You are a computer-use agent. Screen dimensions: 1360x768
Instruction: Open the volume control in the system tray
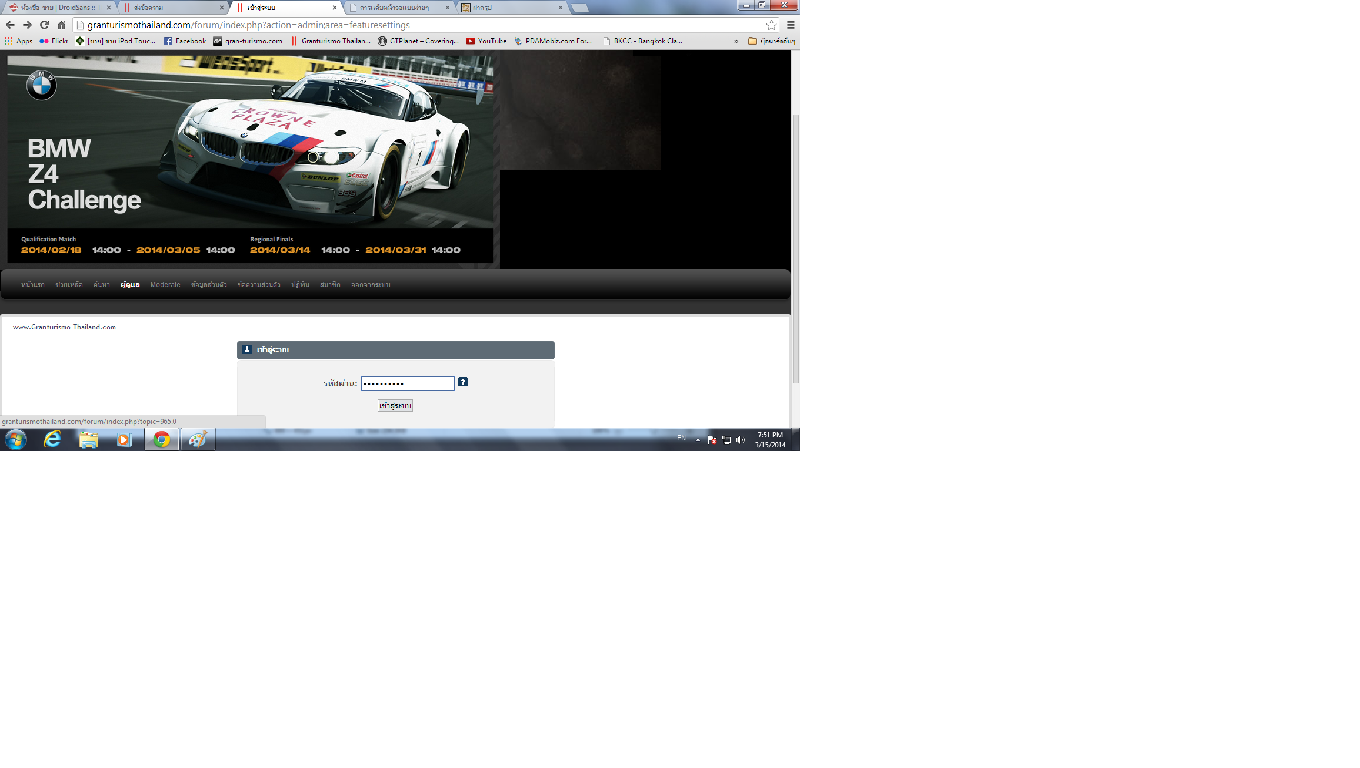(x=741, y=440)
